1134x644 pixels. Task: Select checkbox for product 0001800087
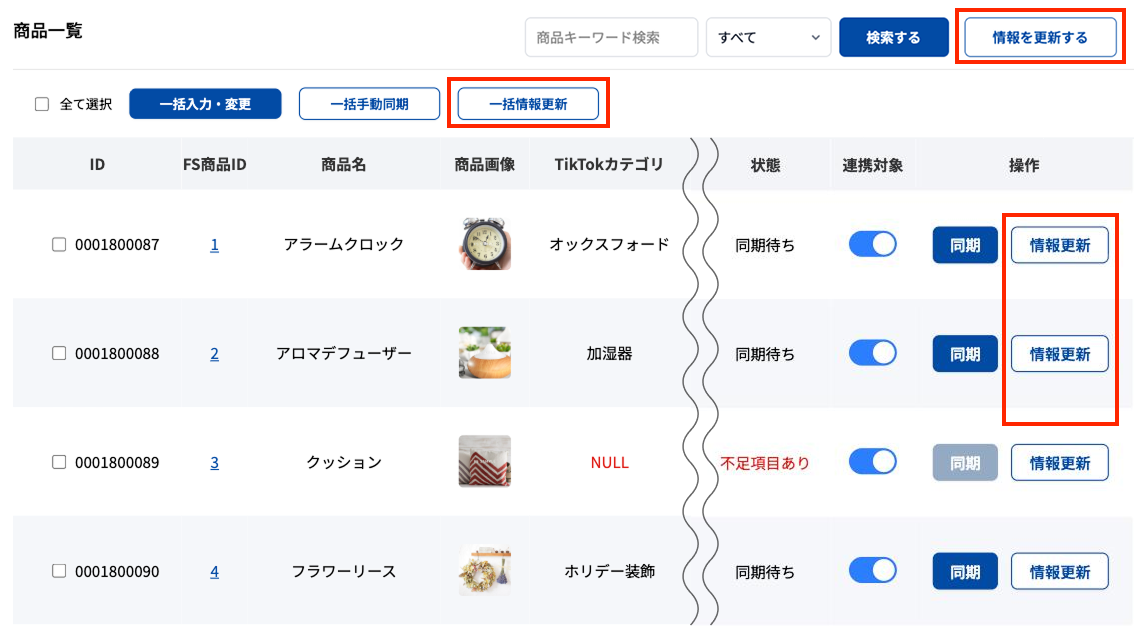[x=59, y=245]
